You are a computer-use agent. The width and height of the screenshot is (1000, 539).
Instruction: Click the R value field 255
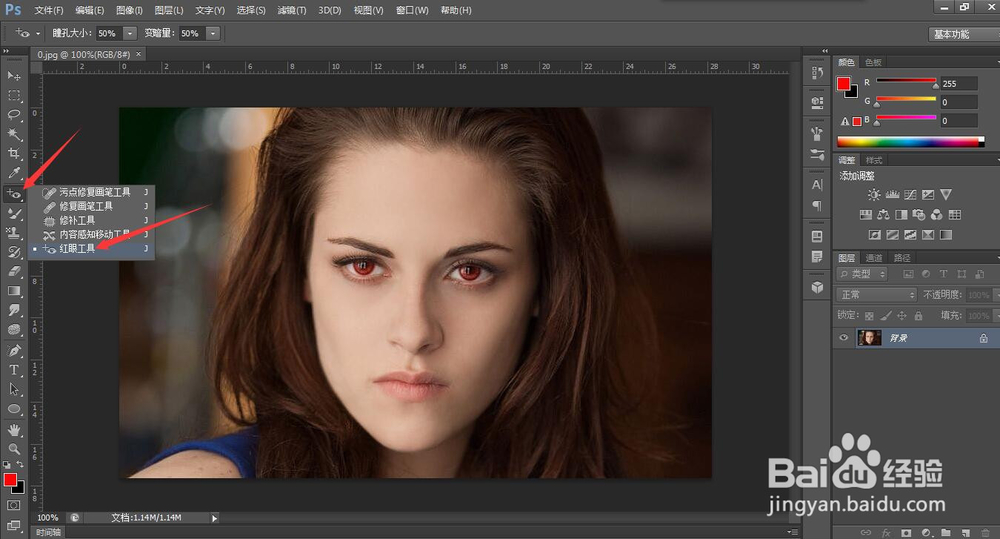coord(959,84)
